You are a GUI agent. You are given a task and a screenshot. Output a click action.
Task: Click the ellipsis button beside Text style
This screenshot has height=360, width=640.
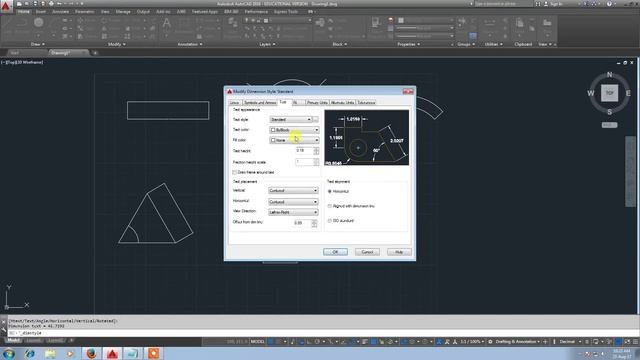316,120
